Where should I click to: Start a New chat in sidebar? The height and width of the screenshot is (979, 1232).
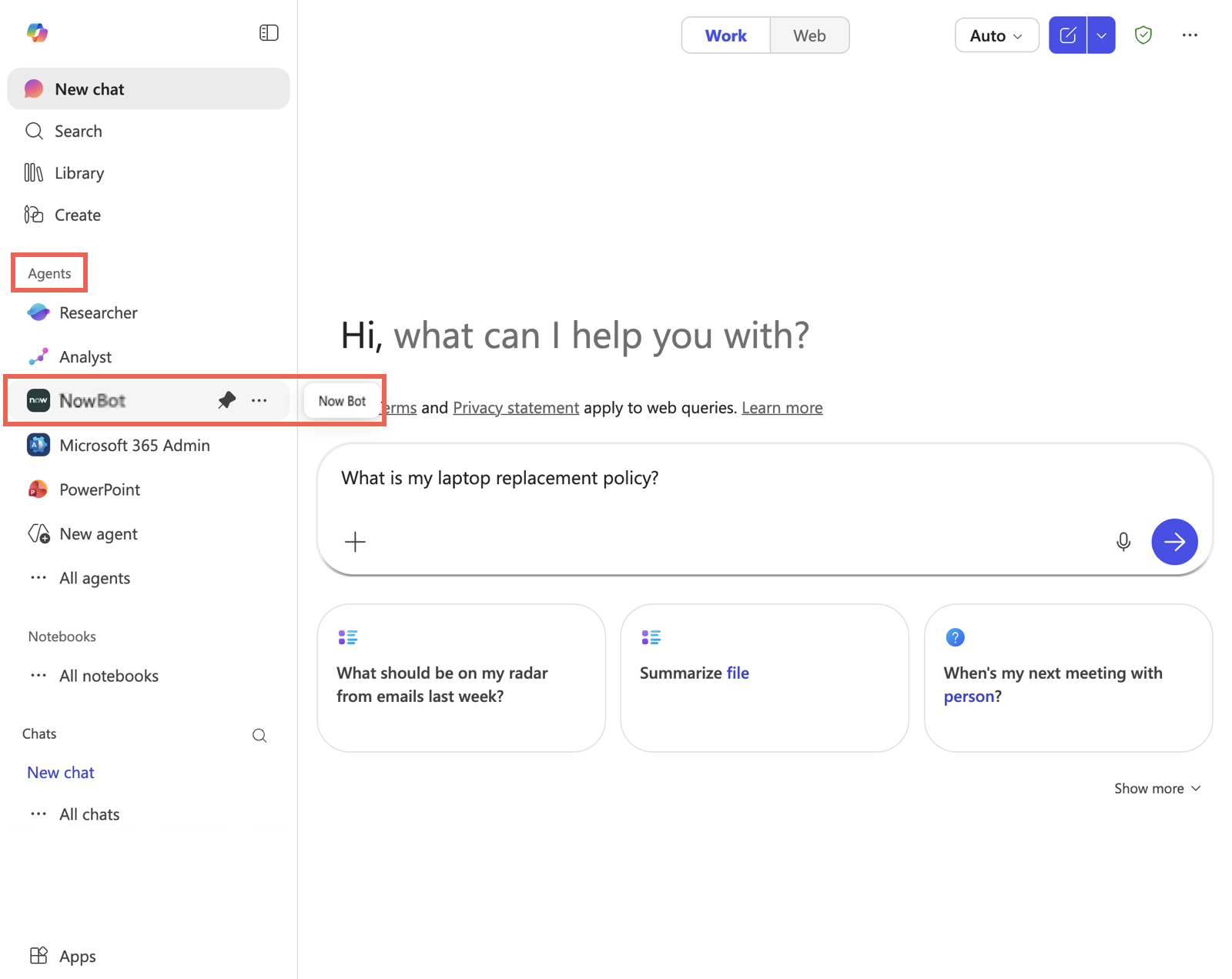tap(149, 89)
